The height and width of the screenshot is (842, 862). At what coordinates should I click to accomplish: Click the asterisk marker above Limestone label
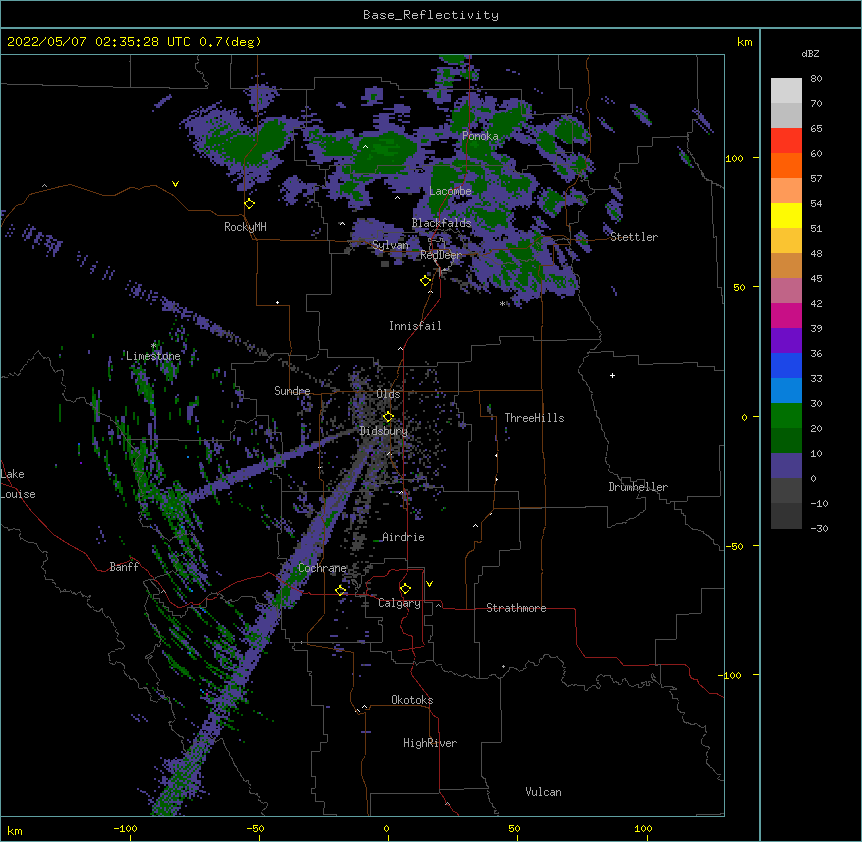coord(153,346)
